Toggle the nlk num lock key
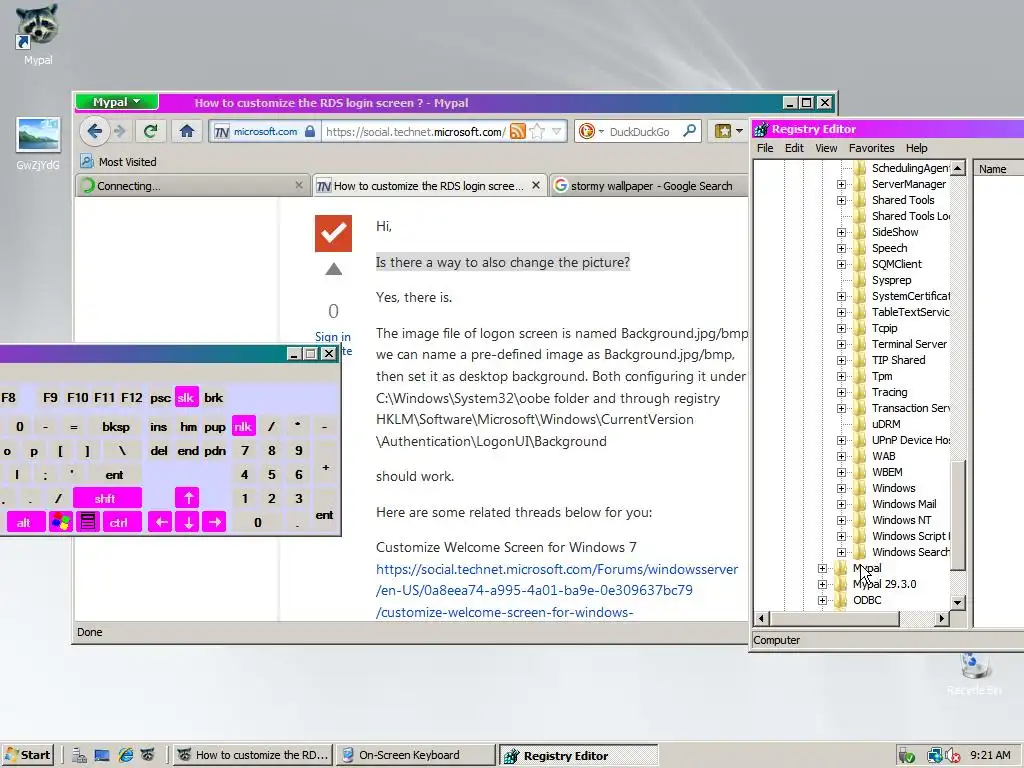The image size is (1024, 768). [243, 426]
